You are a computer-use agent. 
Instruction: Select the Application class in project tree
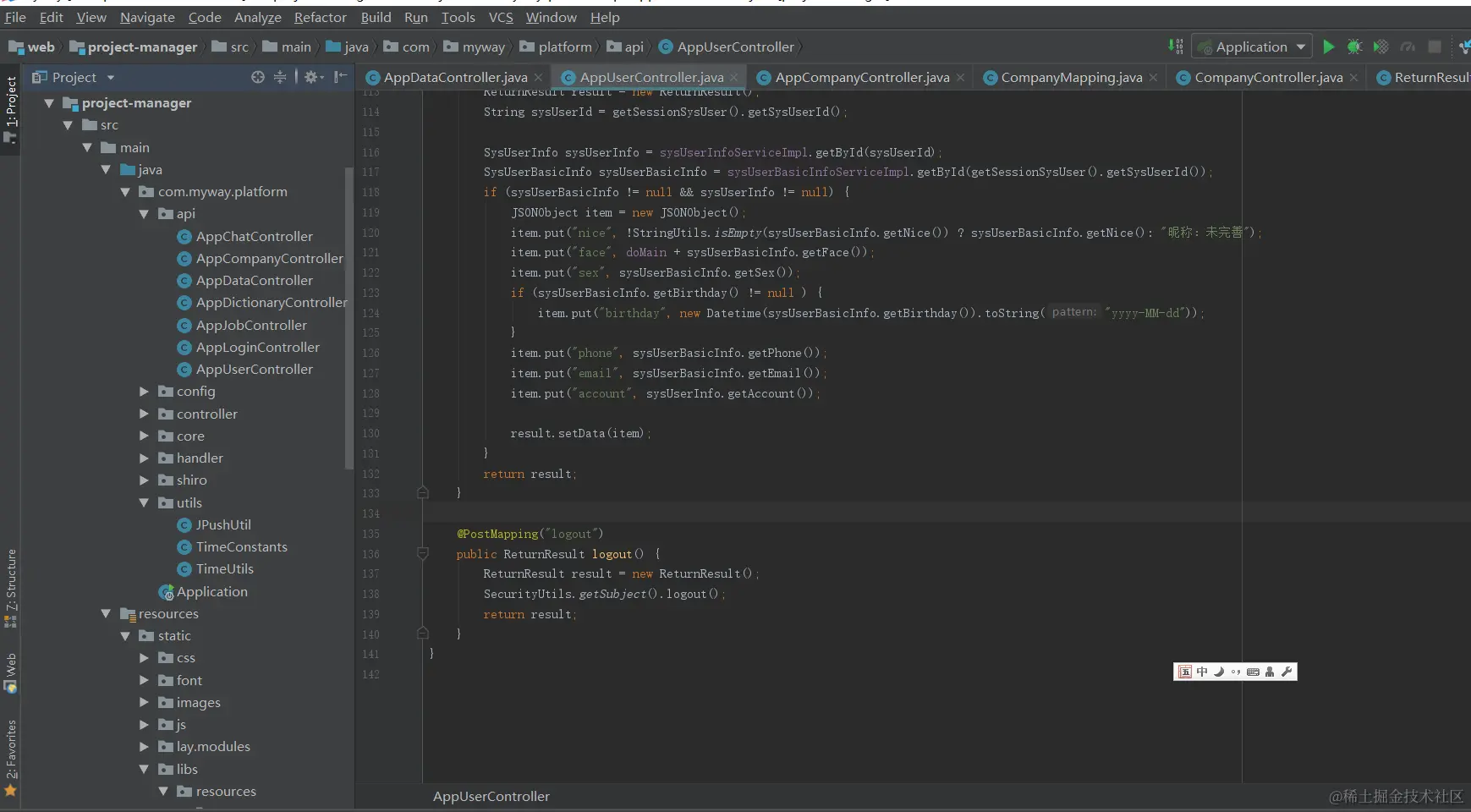click(x=211, y=592)
